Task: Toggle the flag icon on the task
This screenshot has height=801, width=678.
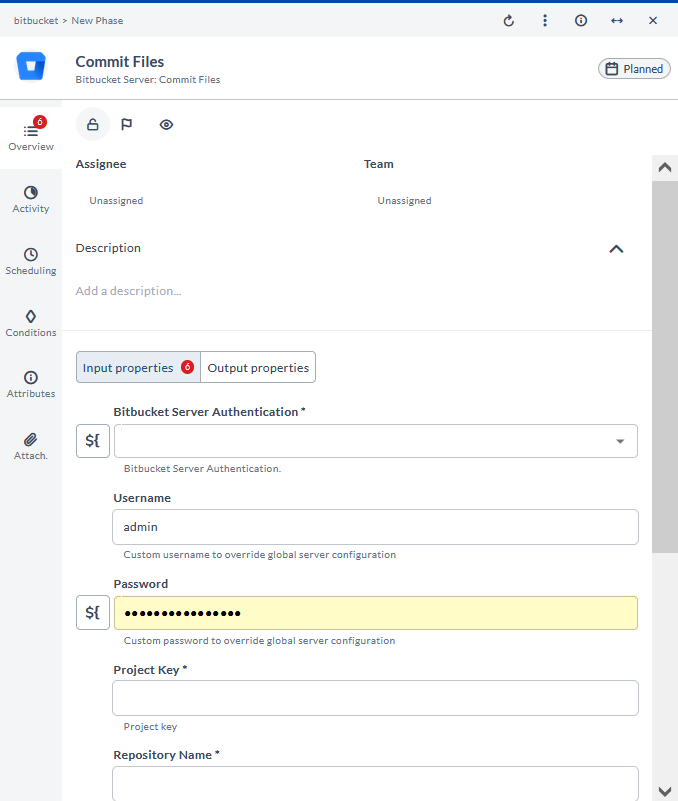Action: pyautogui.click(x=127, y=125)
